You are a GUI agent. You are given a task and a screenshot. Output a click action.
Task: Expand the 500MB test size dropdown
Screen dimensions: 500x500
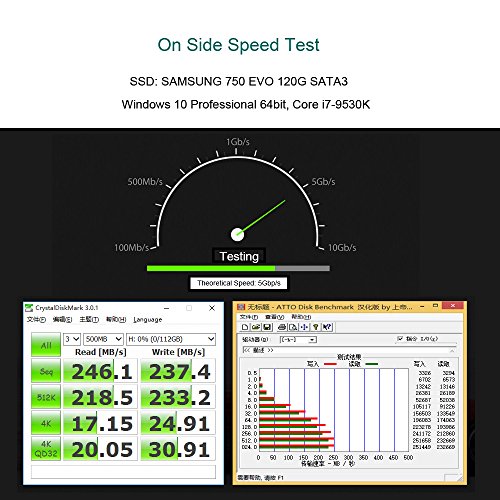[x=103, y=339]
